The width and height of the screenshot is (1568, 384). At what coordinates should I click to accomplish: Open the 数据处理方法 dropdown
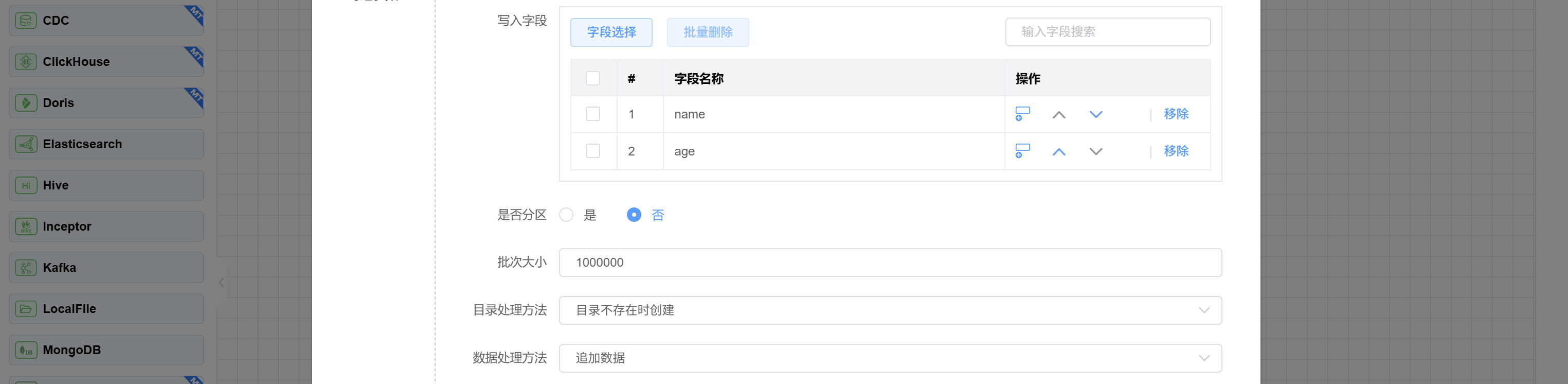coord(889,358)
